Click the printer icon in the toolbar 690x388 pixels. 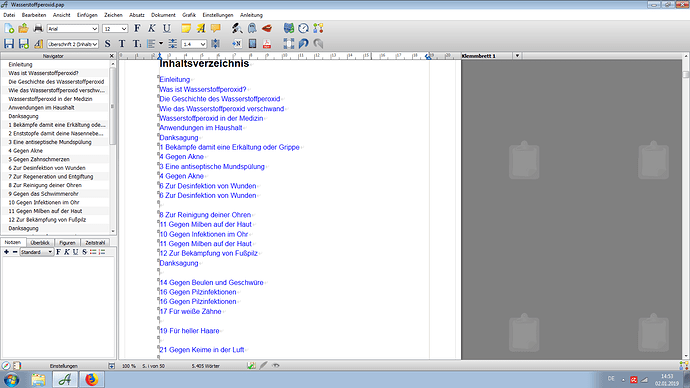(x=38, y=28)
